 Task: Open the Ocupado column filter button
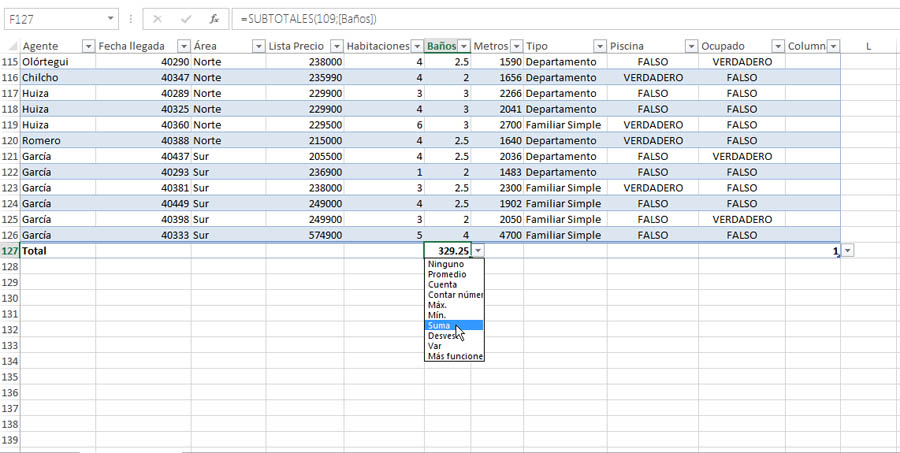pos(777,46)
